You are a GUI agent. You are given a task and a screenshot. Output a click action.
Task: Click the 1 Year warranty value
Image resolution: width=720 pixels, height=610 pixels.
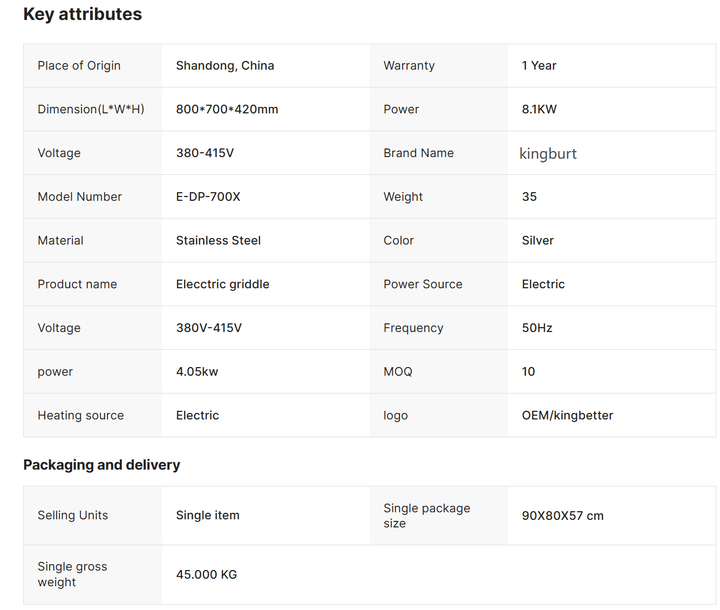coord(539,66)
